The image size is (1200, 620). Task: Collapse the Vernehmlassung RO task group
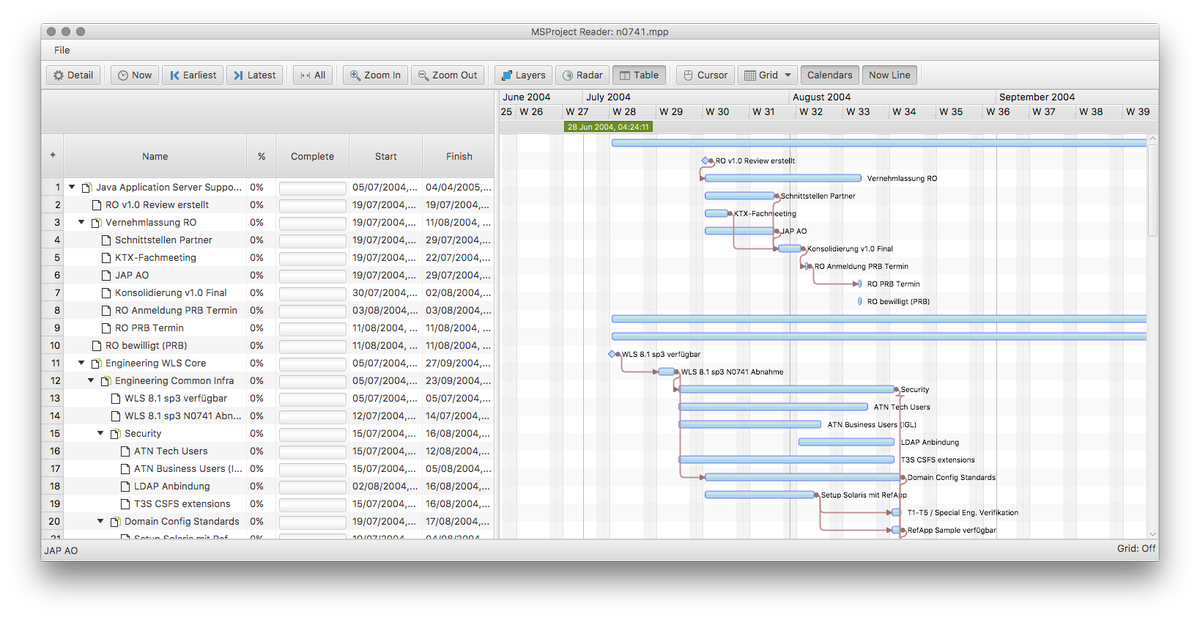pos(82,222)
